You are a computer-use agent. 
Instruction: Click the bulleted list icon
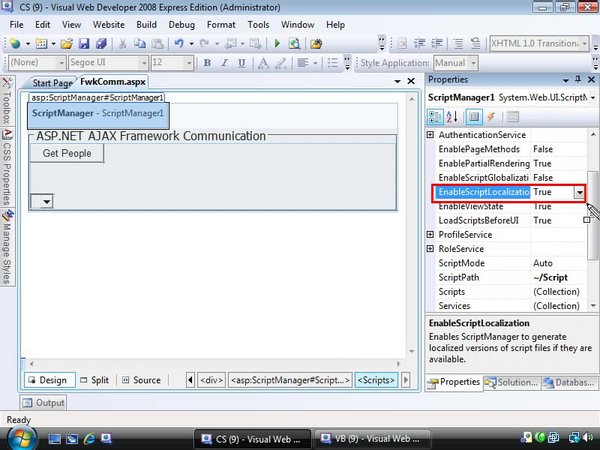click(333, 63)
